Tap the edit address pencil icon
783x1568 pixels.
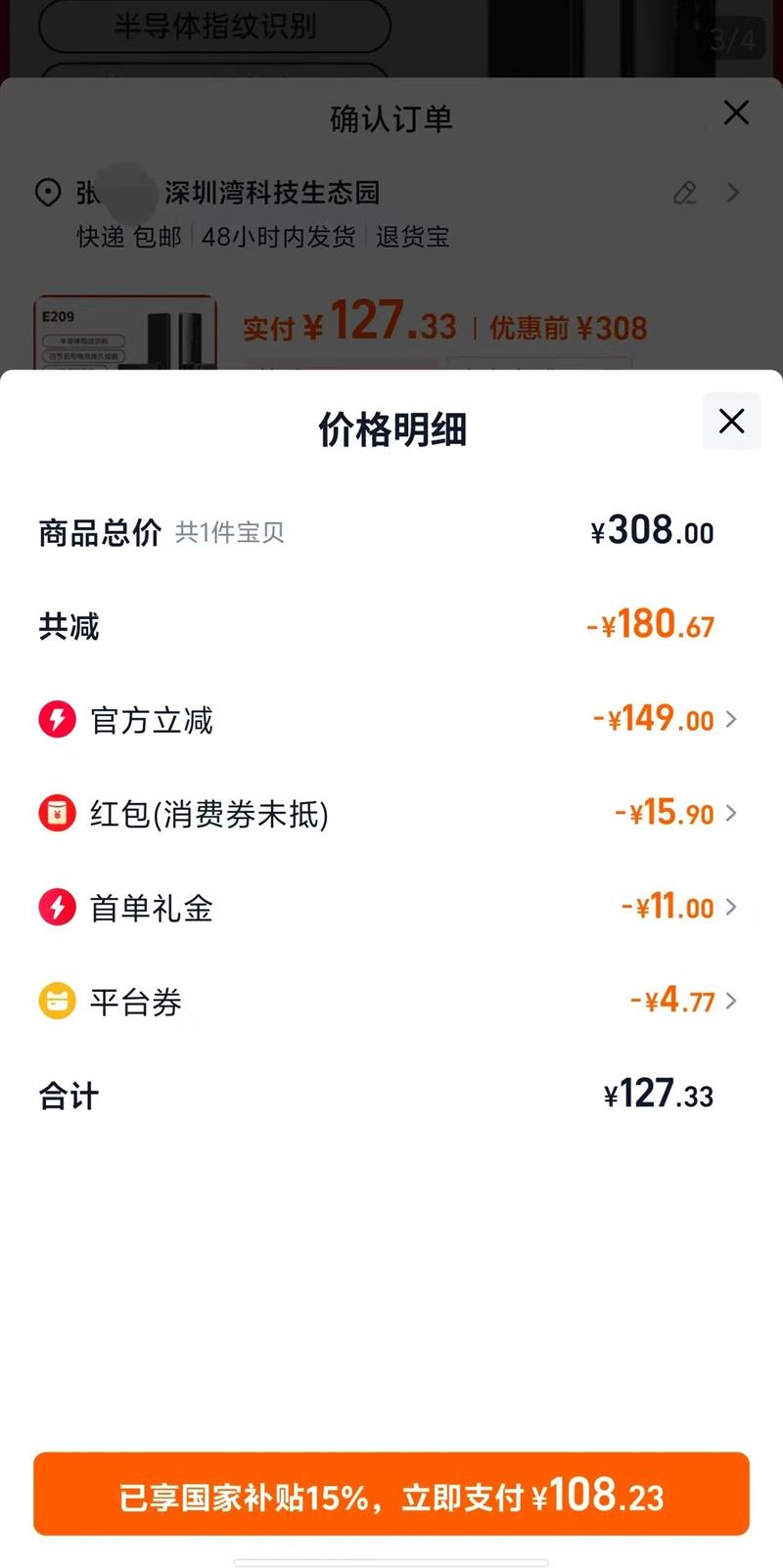685,193
